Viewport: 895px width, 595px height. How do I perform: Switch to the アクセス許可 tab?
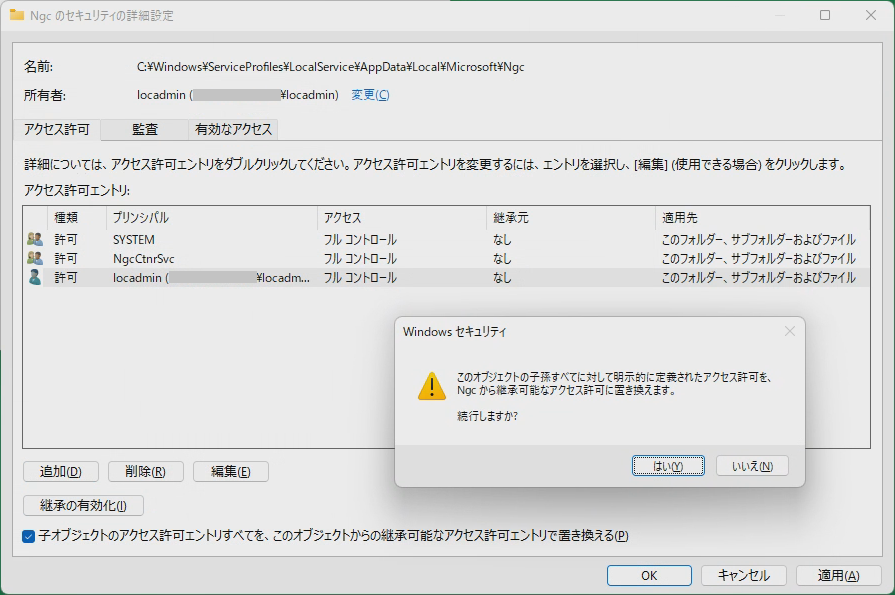[57, 130]
